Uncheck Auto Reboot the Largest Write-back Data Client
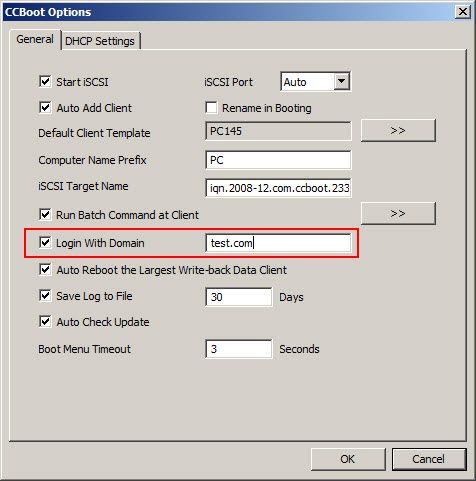The width and height of the screenshot is (476, 481). [x=45, y=270]
